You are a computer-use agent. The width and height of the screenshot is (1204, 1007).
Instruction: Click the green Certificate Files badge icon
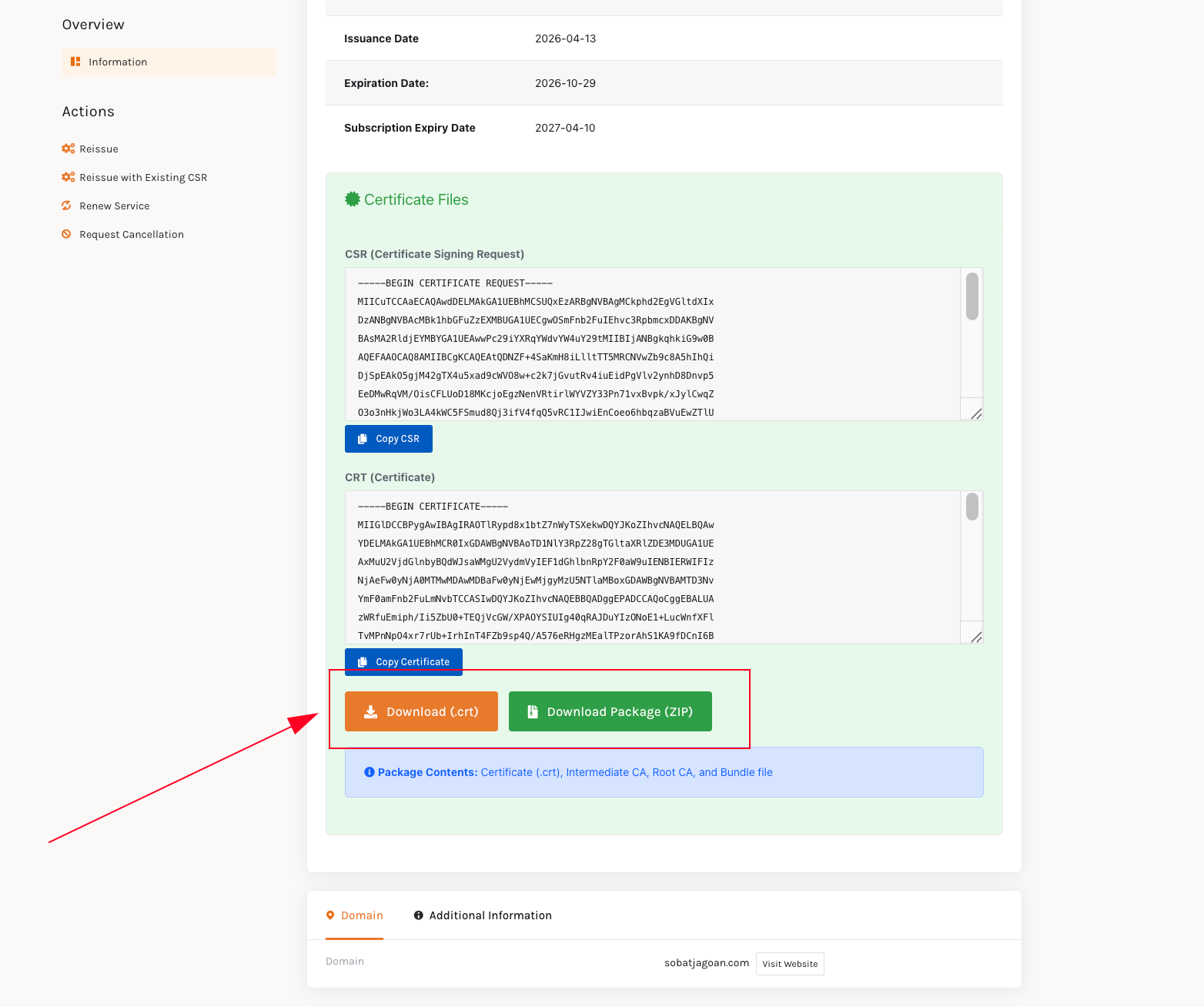click(353, 199)
